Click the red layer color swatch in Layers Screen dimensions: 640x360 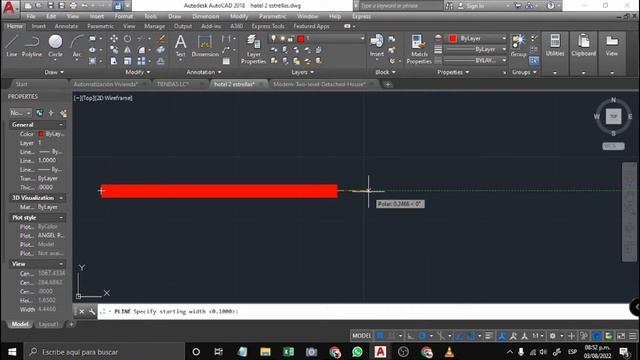click(301, 39)
